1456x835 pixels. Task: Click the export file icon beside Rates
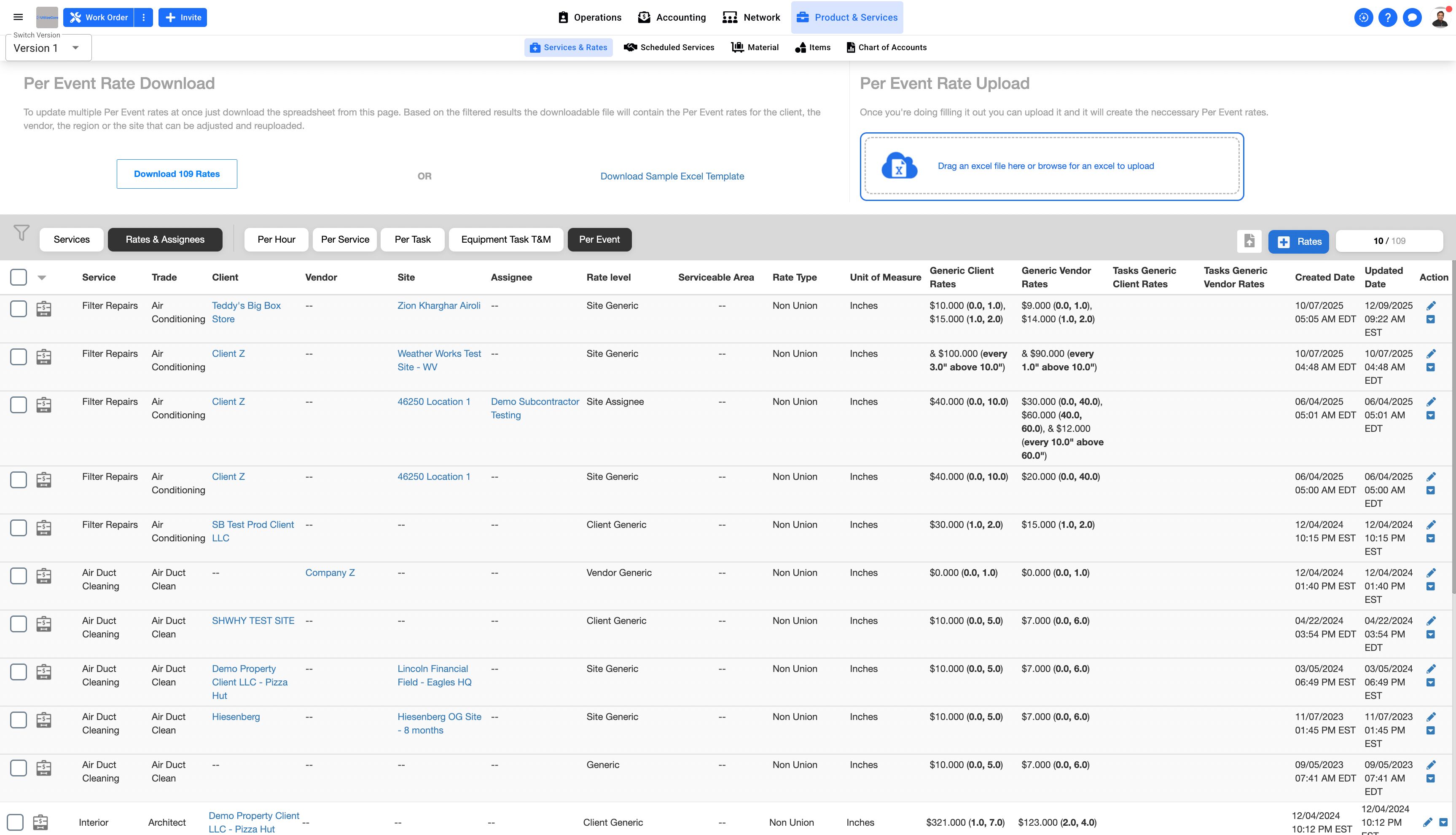(1249, 241)
